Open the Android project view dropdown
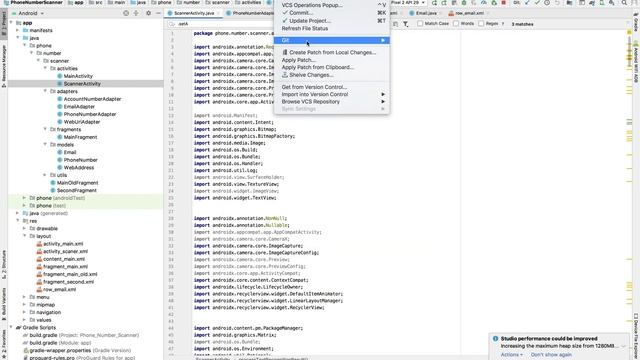This screenshot has height=360, width=640. [x=28, y=13]
